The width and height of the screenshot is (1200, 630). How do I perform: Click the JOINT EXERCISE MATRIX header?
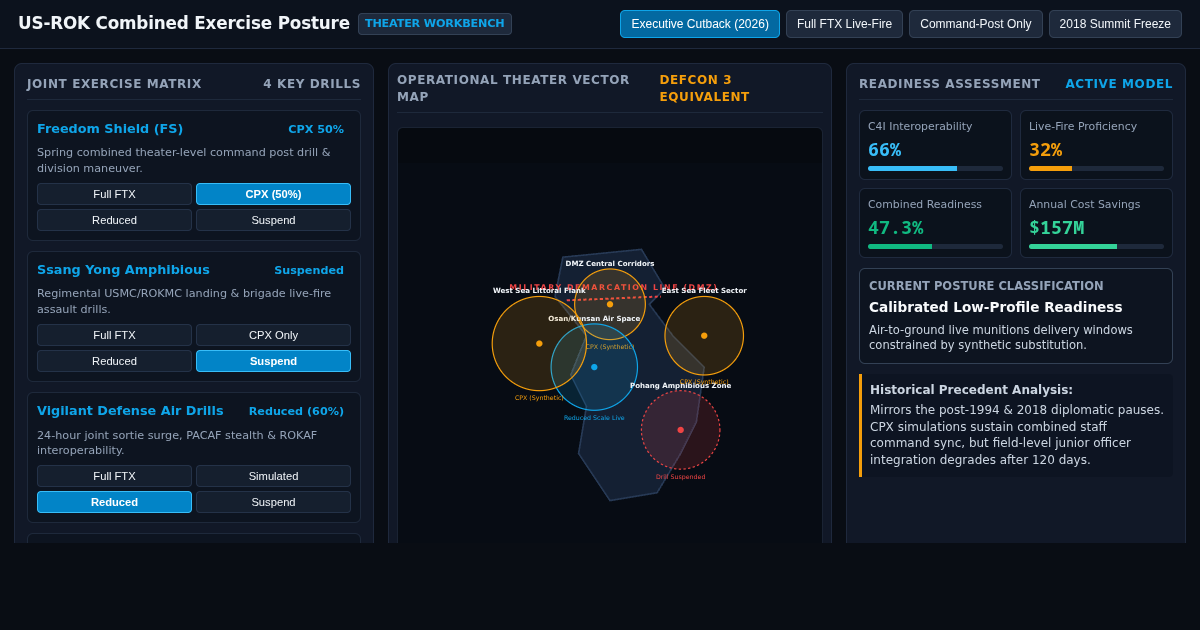(114, 84)
